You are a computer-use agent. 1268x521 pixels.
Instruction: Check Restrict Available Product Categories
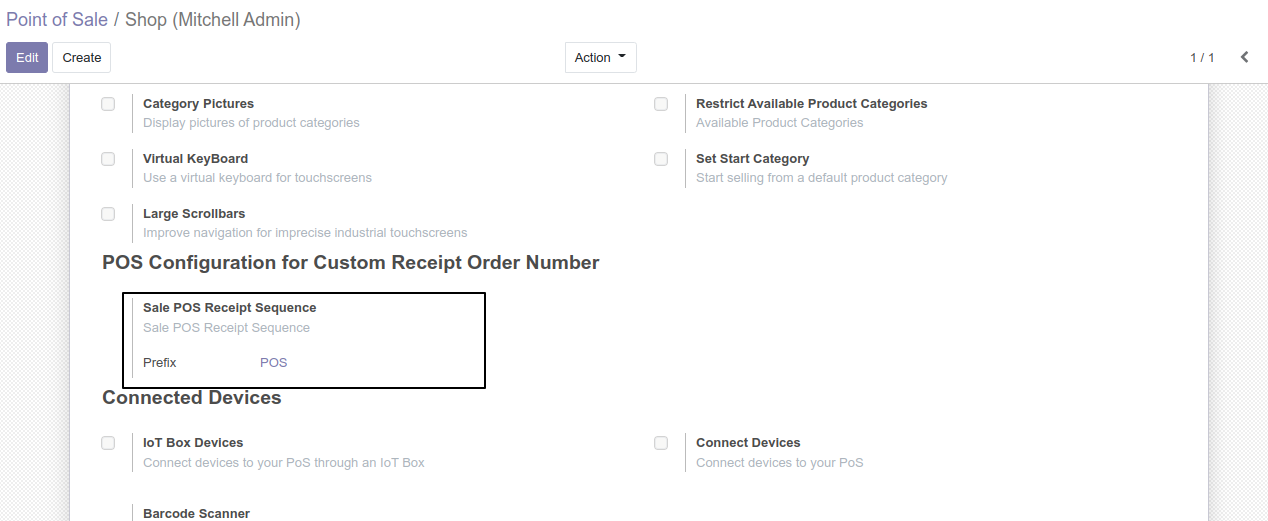click(x=661, y=104)
